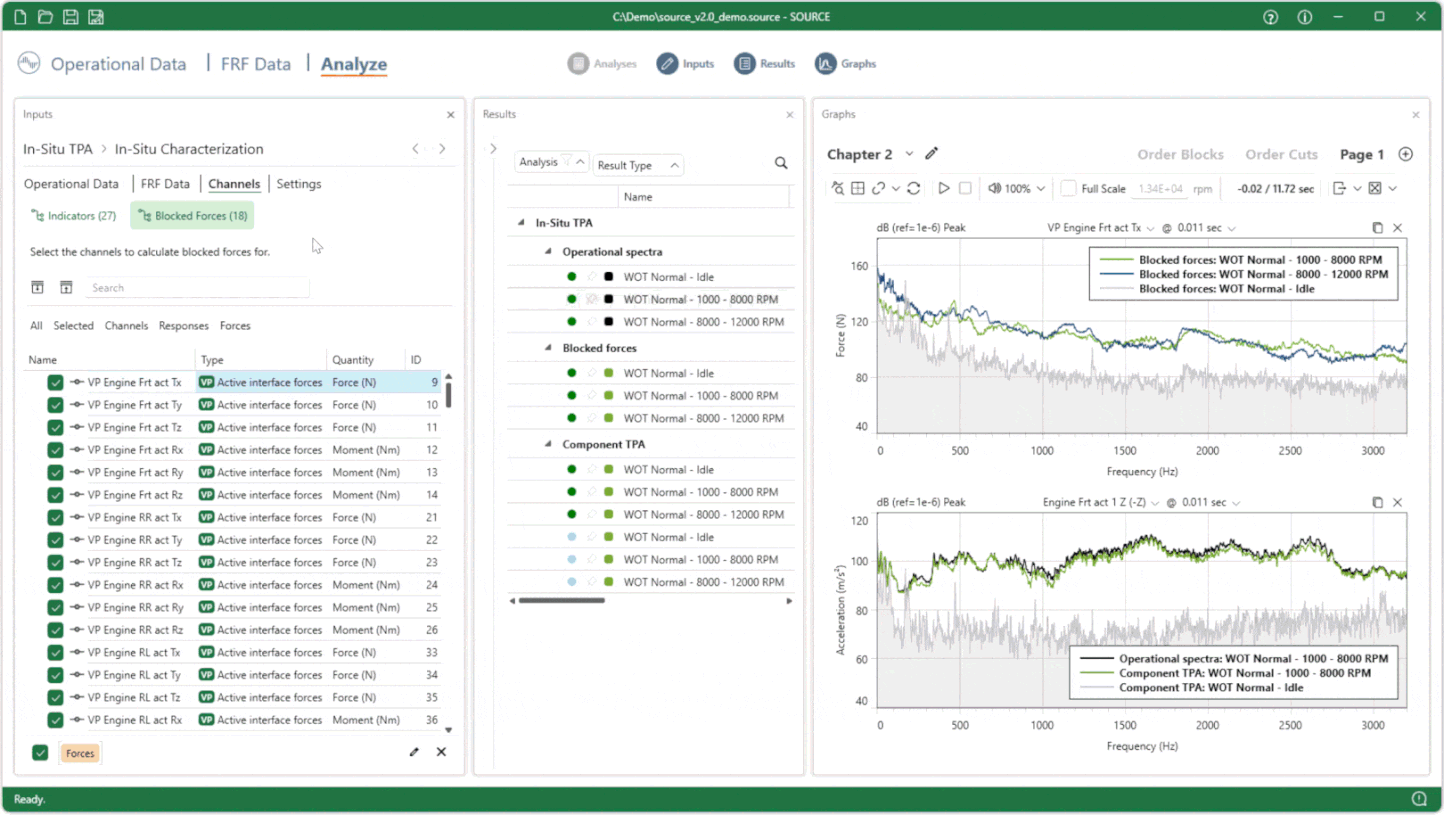Screen dimensions: 1444x815
Task: Uncheck the VP Engine RR act Tz channel
Action: point(55,563)
